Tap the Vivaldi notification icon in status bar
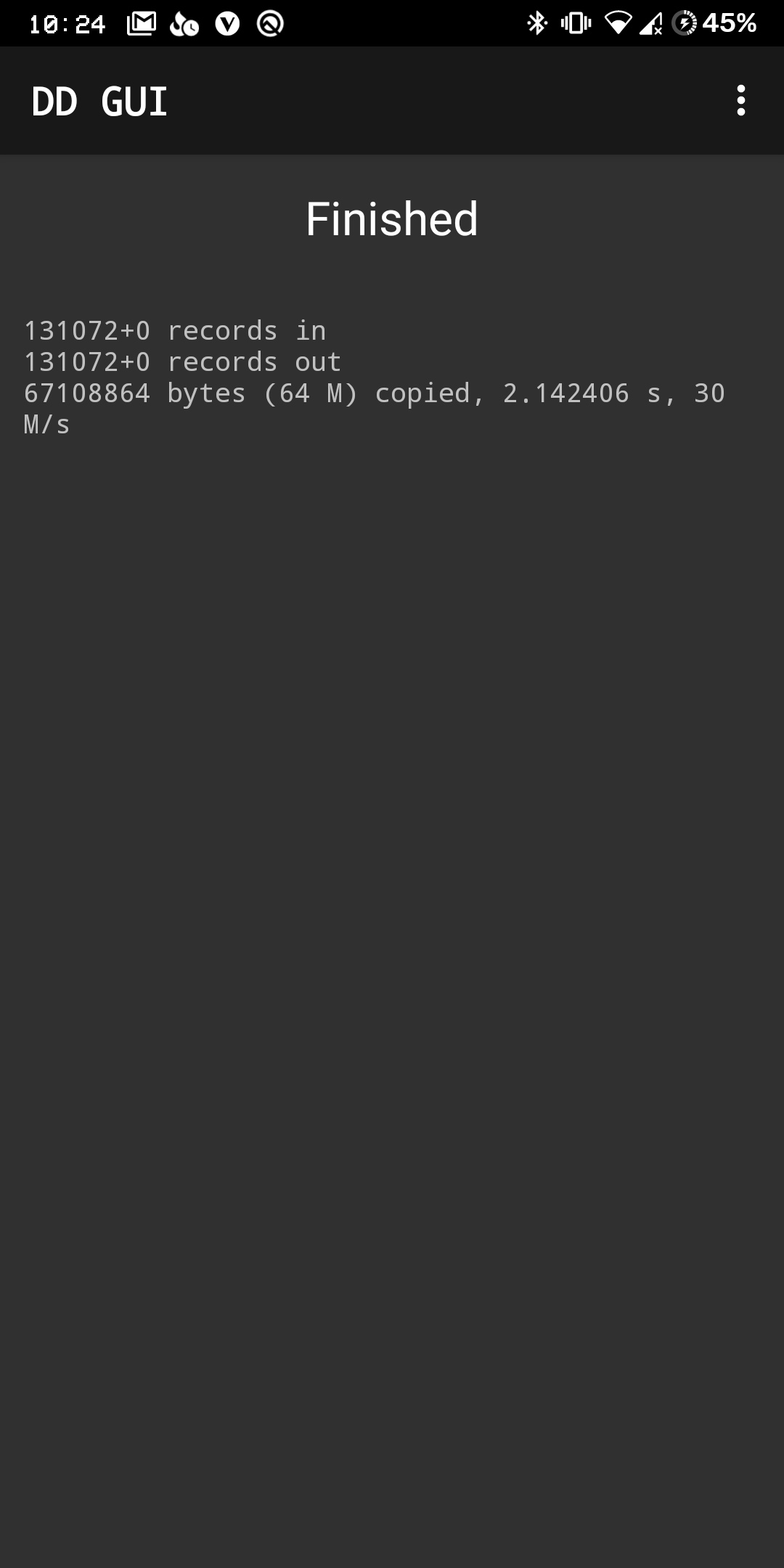Image resolution: width=784 pixels, height=1568 pixels. tap(227, 24)
